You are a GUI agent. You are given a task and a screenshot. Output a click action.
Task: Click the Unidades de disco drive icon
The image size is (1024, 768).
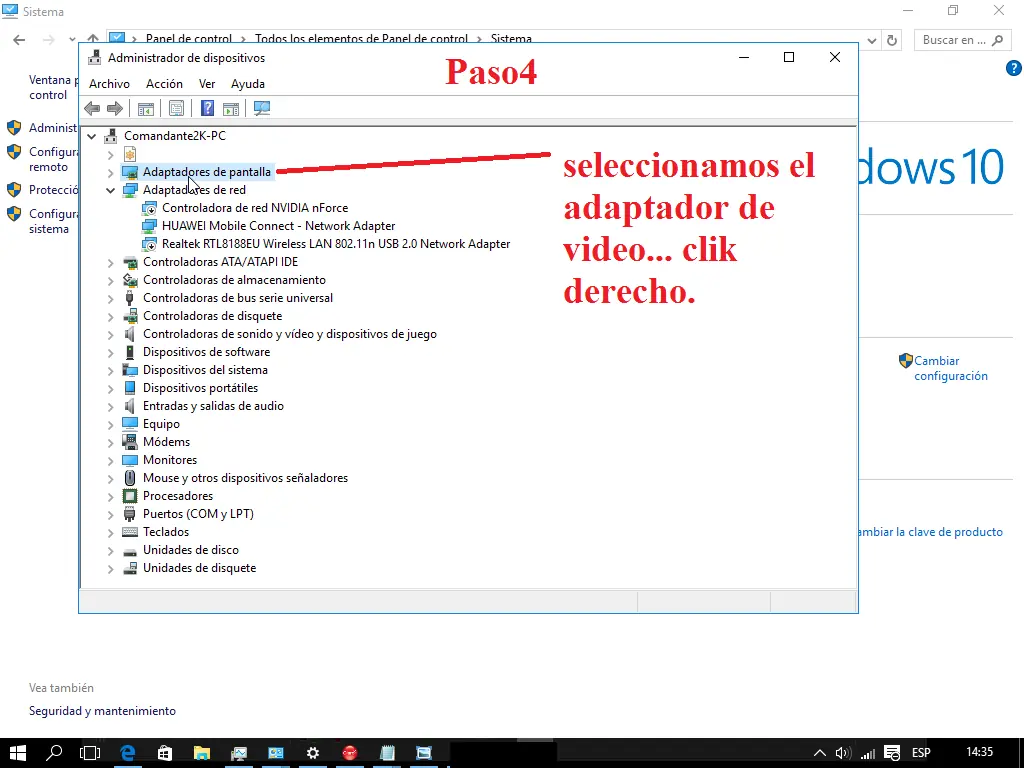pyautogui.click(x=130, y=551)
